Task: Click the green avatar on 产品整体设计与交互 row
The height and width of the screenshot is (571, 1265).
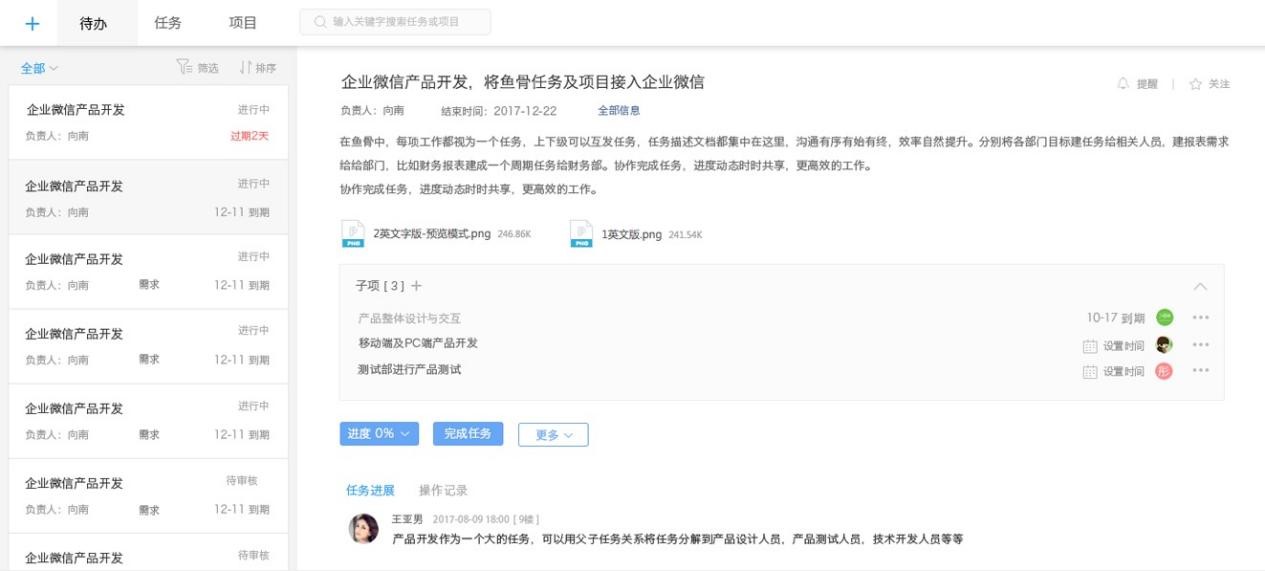Action: (1164, 318)
